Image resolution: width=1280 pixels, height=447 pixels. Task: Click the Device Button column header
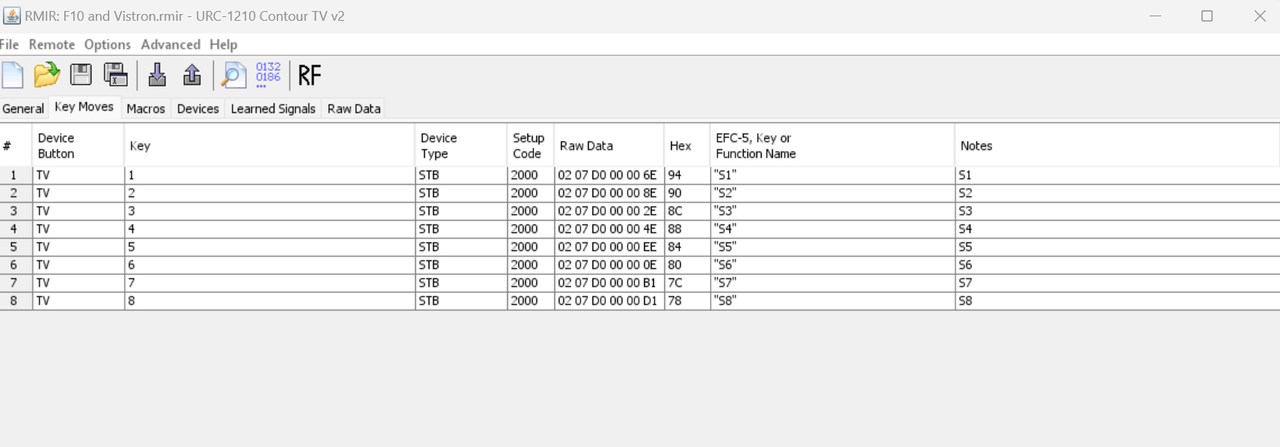click(x=78, y=146)
